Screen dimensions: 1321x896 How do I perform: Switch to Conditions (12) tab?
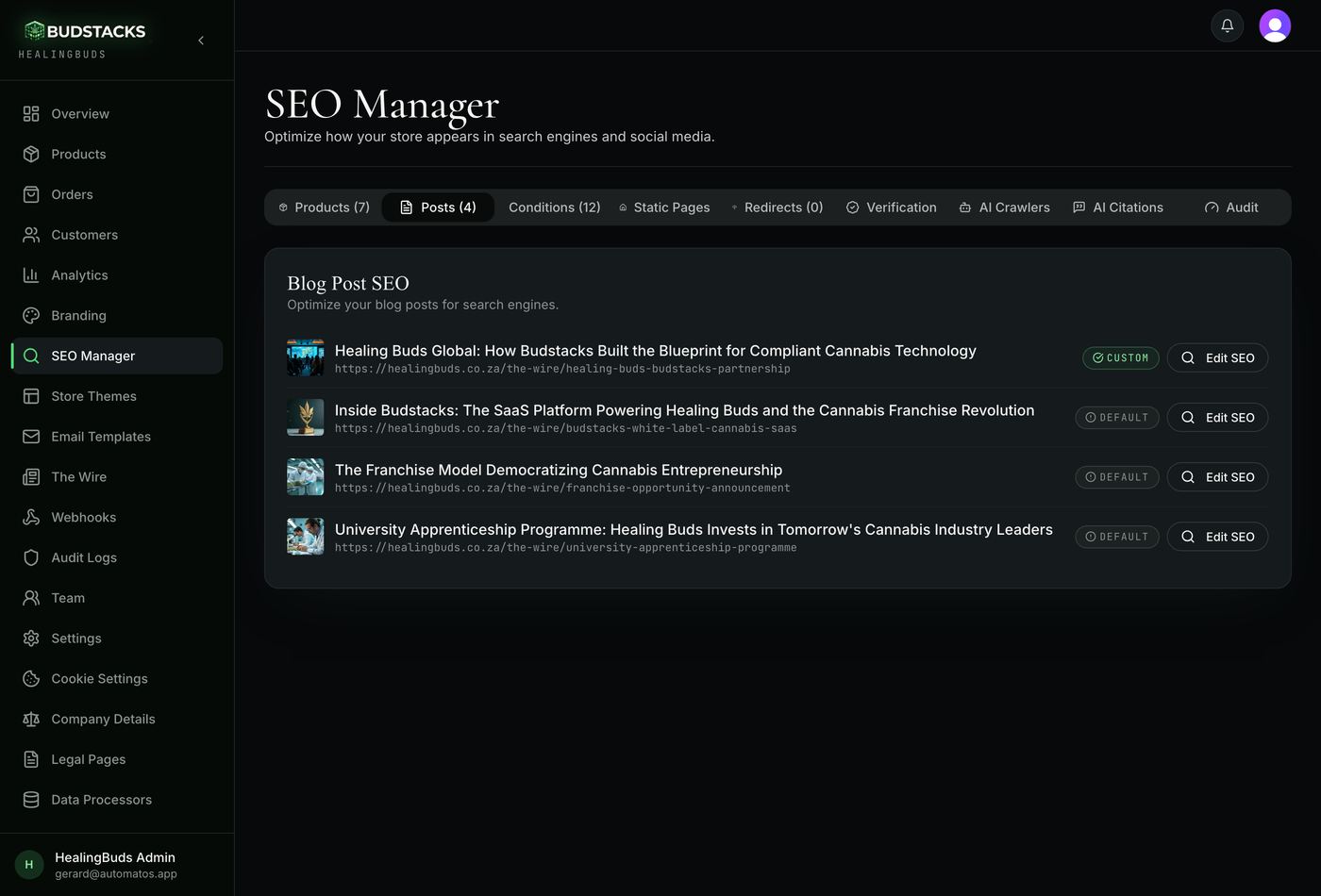554,207
